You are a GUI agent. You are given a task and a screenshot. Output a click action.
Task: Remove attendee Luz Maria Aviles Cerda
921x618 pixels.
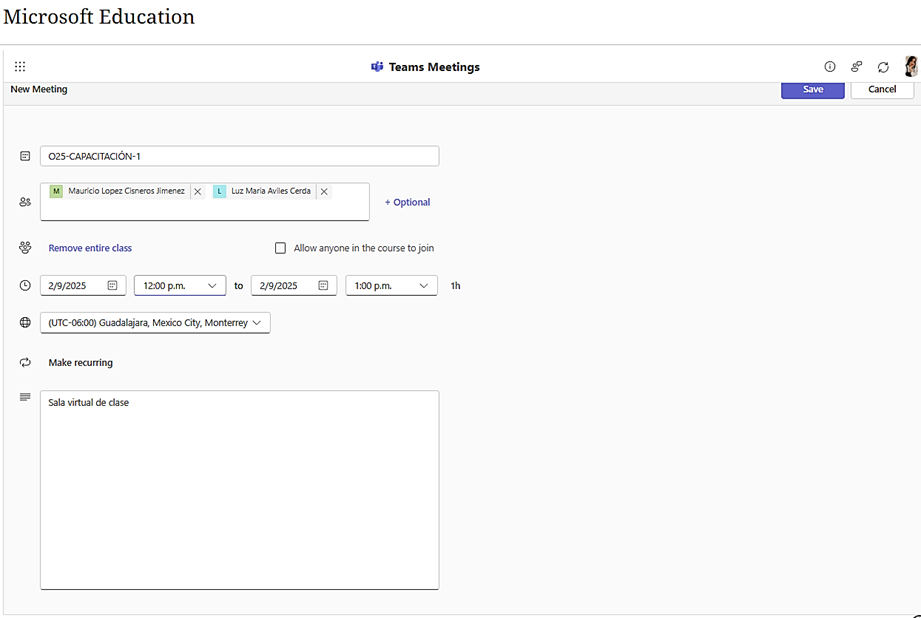click(324, 192)
